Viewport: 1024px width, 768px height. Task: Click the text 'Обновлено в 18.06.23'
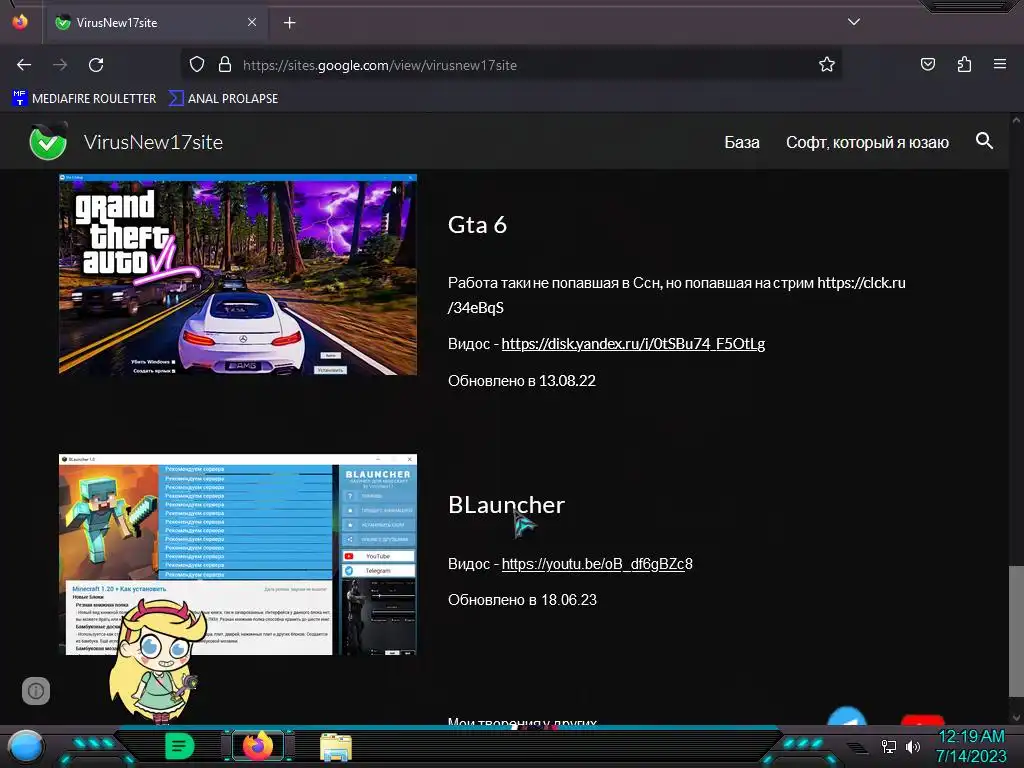pos(522,600)
